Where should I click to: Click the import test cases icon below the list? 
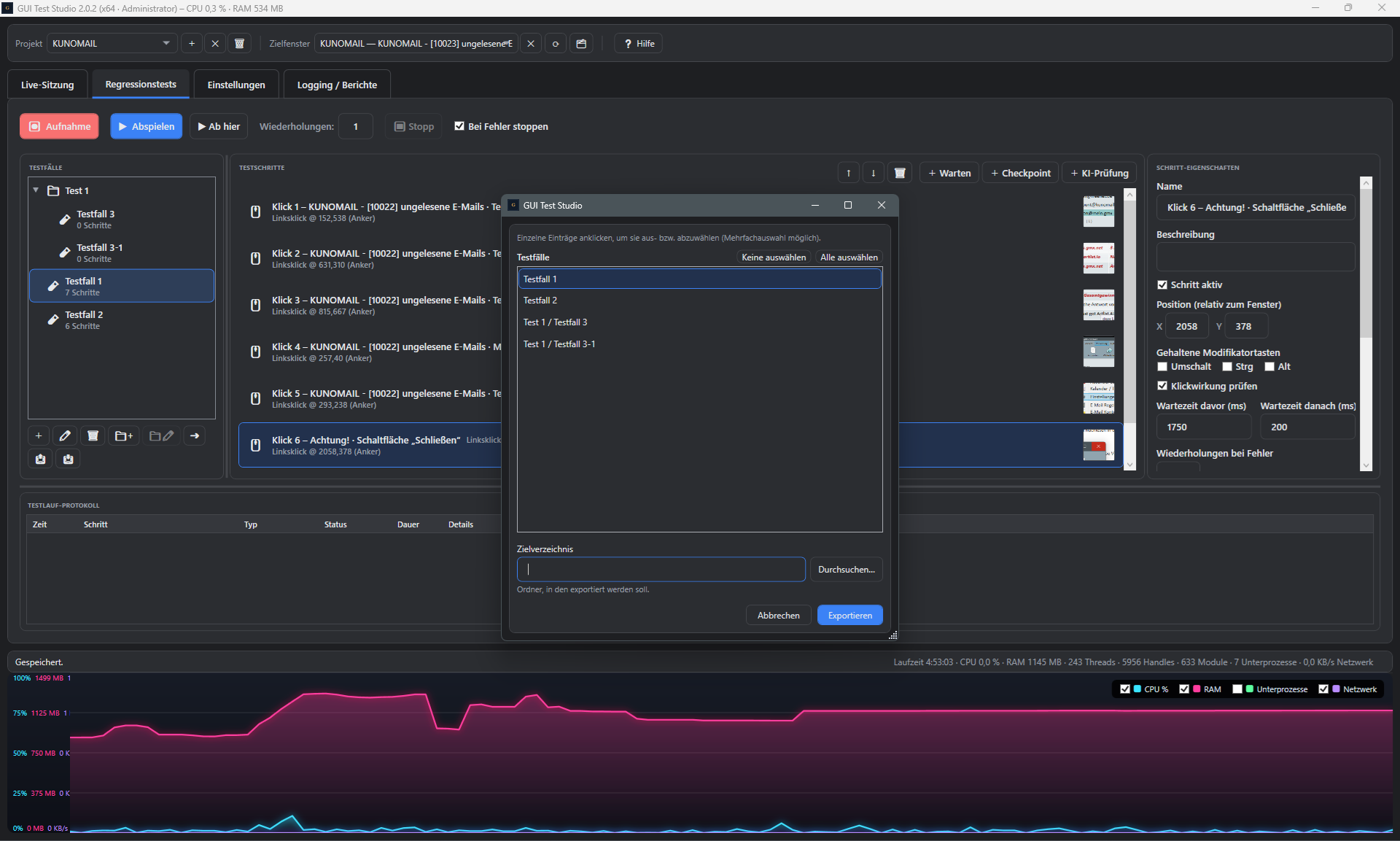click(69, 460)
